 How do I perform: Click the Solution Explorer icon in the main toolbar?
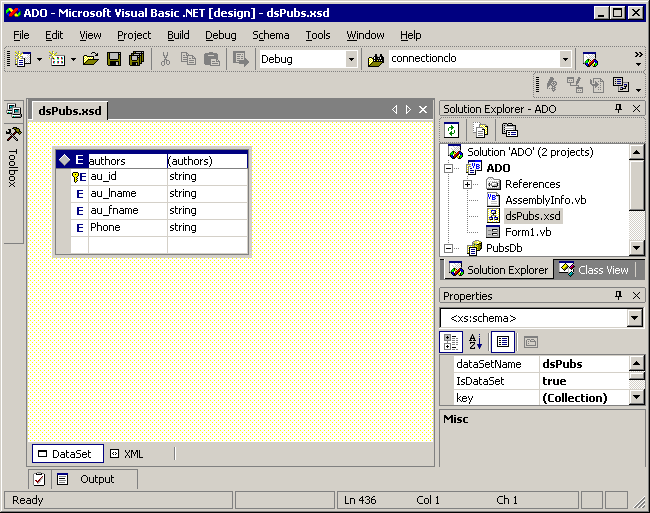(590, 60)
